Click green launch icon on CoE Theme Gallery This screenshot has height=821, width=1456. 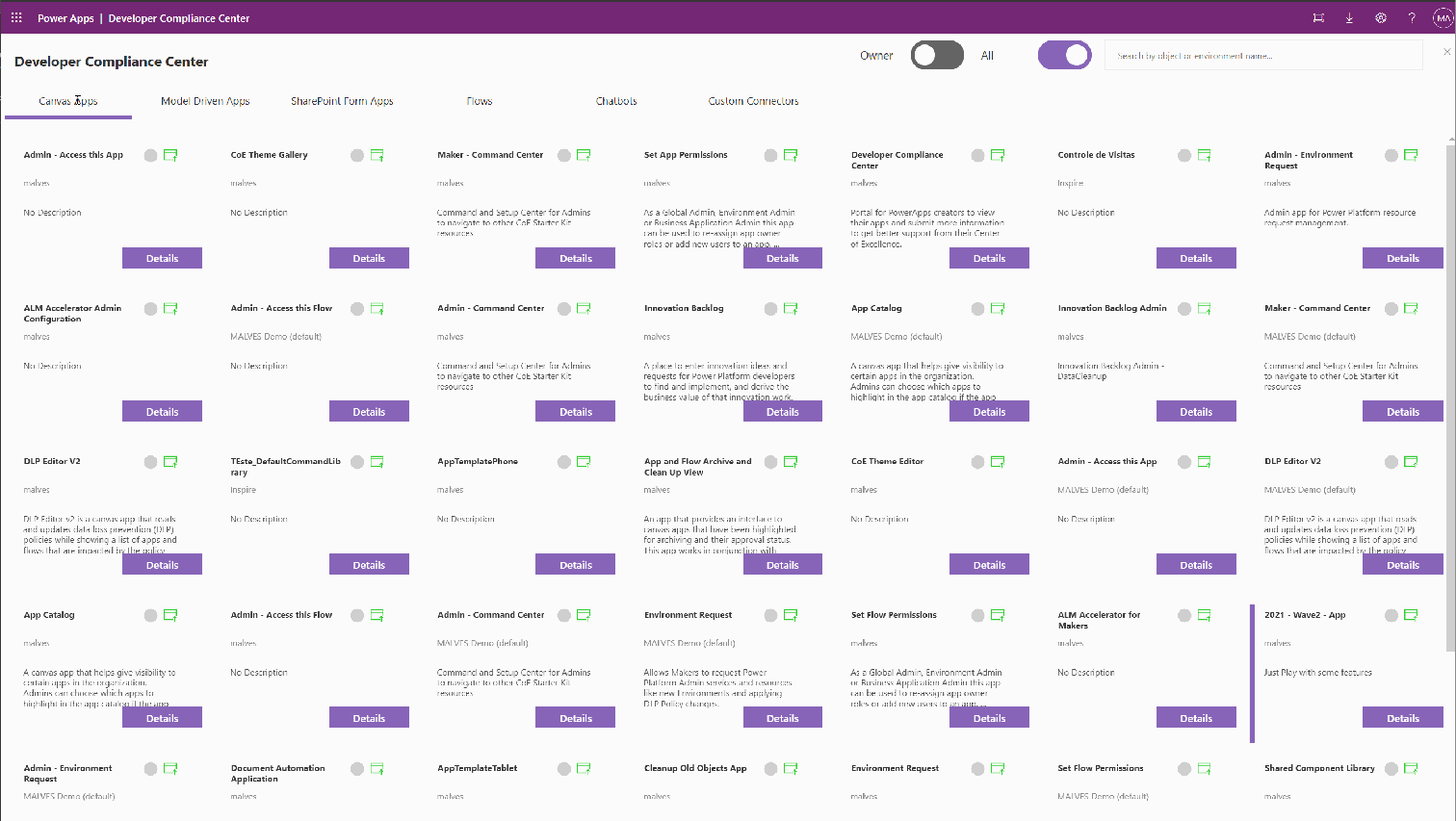click(x=377, y=155)
